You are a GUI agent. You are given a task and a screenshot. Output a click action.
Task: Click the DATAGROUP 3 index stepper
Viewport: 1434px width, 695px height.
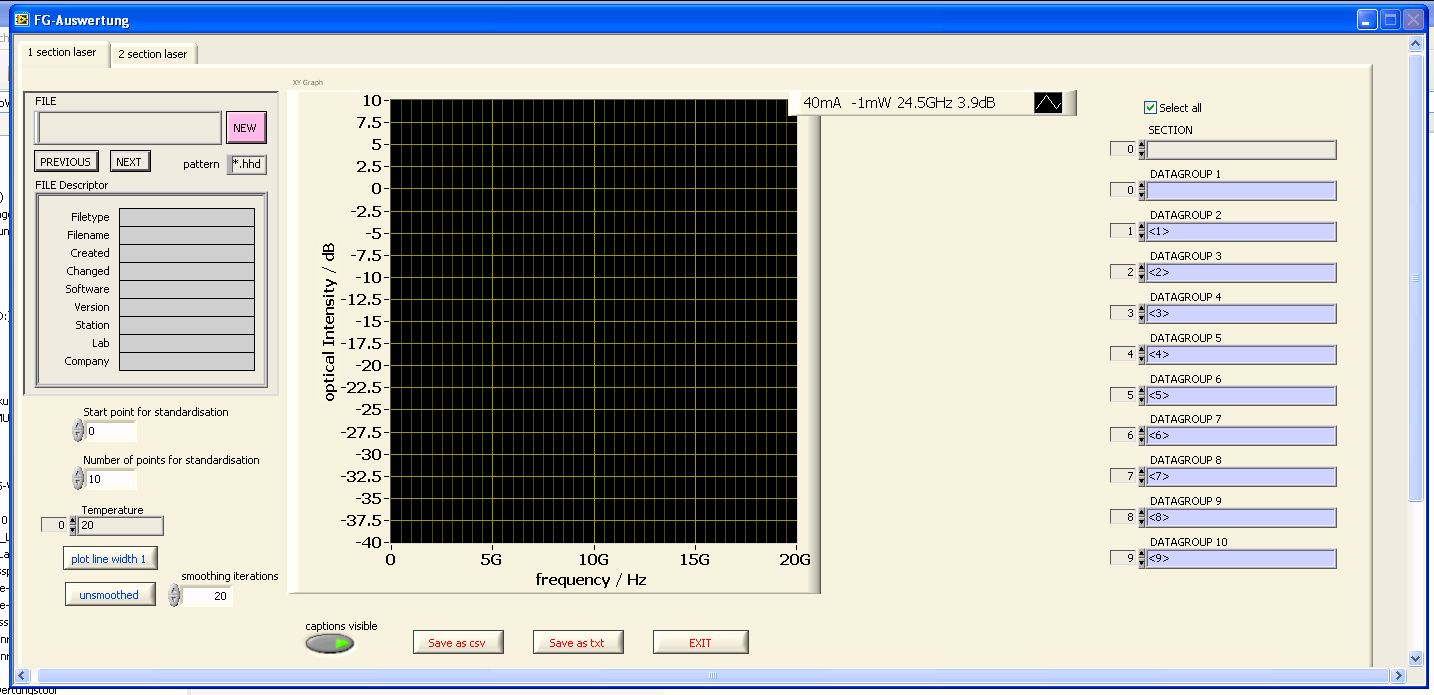(x=1142, y=272)
